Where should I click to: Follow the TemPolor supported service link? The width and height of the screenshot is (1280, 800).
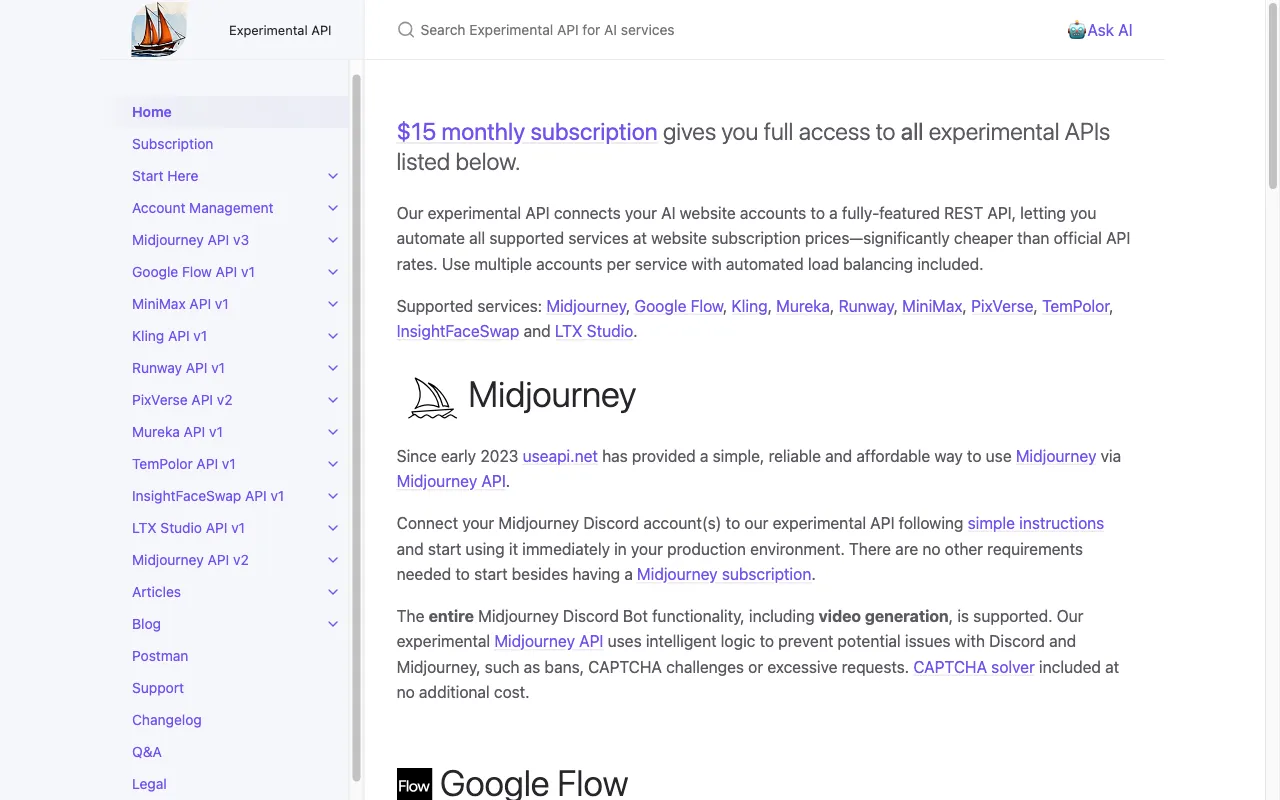click(x=1077, y=306)
